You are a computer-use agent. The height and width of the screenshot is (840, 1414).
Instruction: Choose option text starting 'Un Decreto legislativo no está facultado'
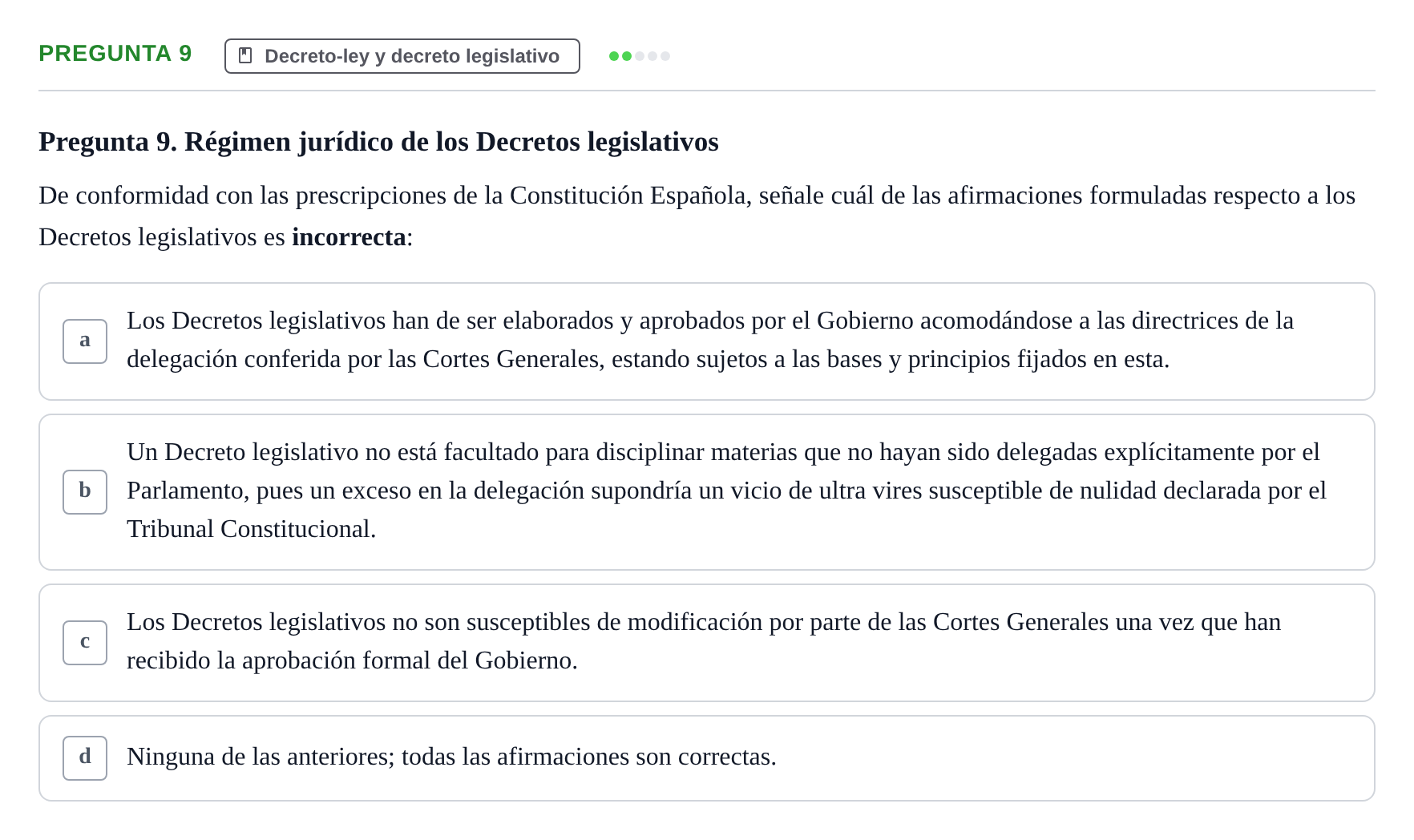click(726, 491)
